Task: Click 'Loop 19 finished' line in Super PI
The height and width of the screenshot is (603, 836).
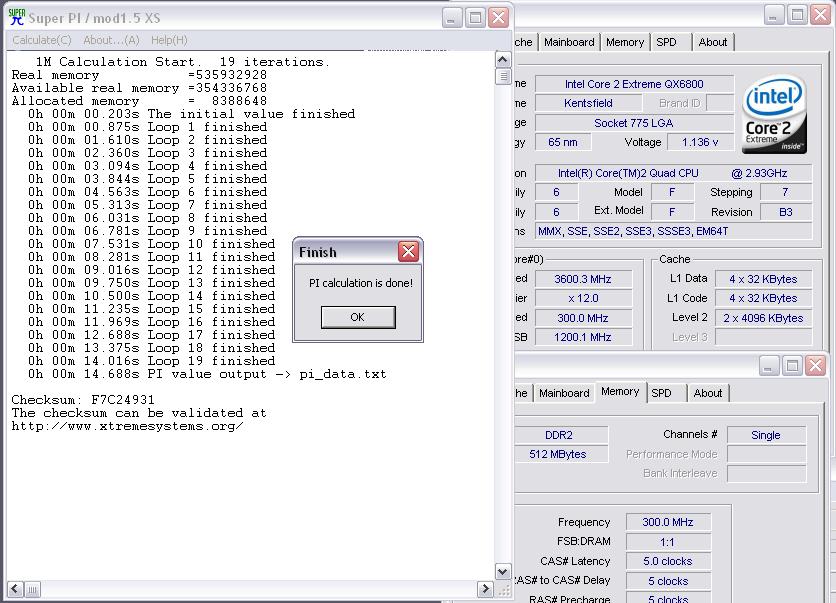Action: [x=152, y=361]
